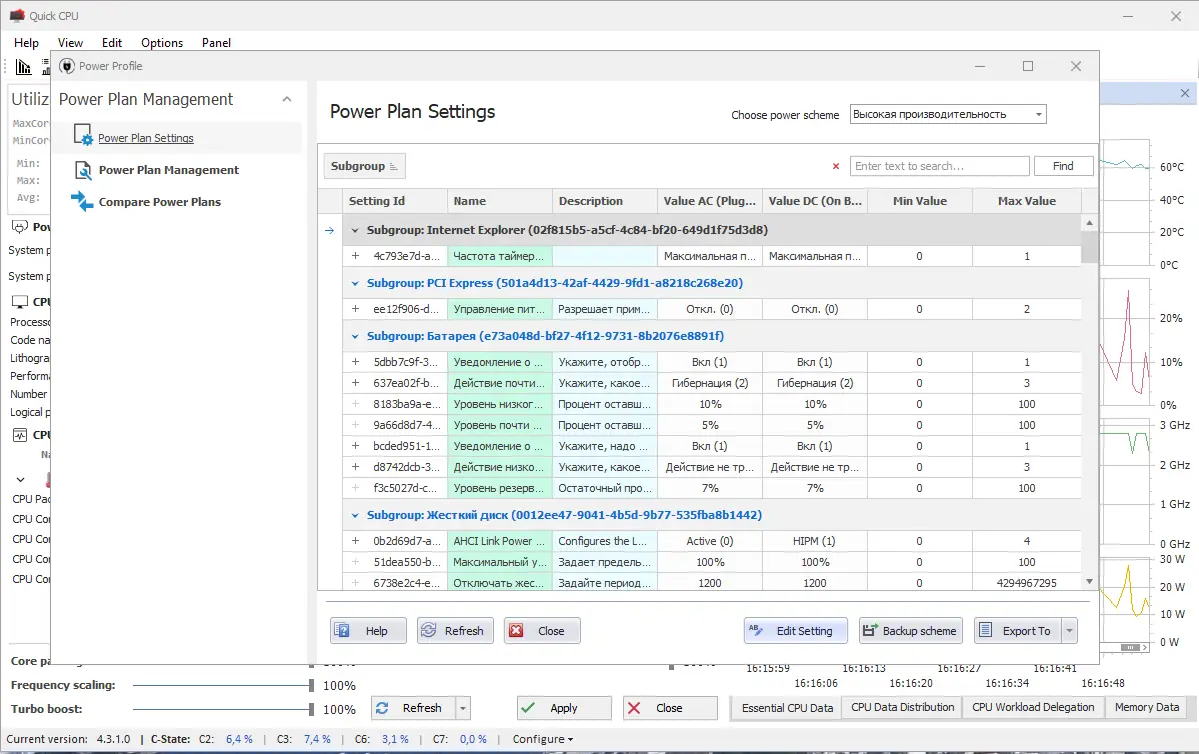Click the Power Plan Settings icon in sidebar
Screen dimensions: 1199x754
tap(83, 135)
